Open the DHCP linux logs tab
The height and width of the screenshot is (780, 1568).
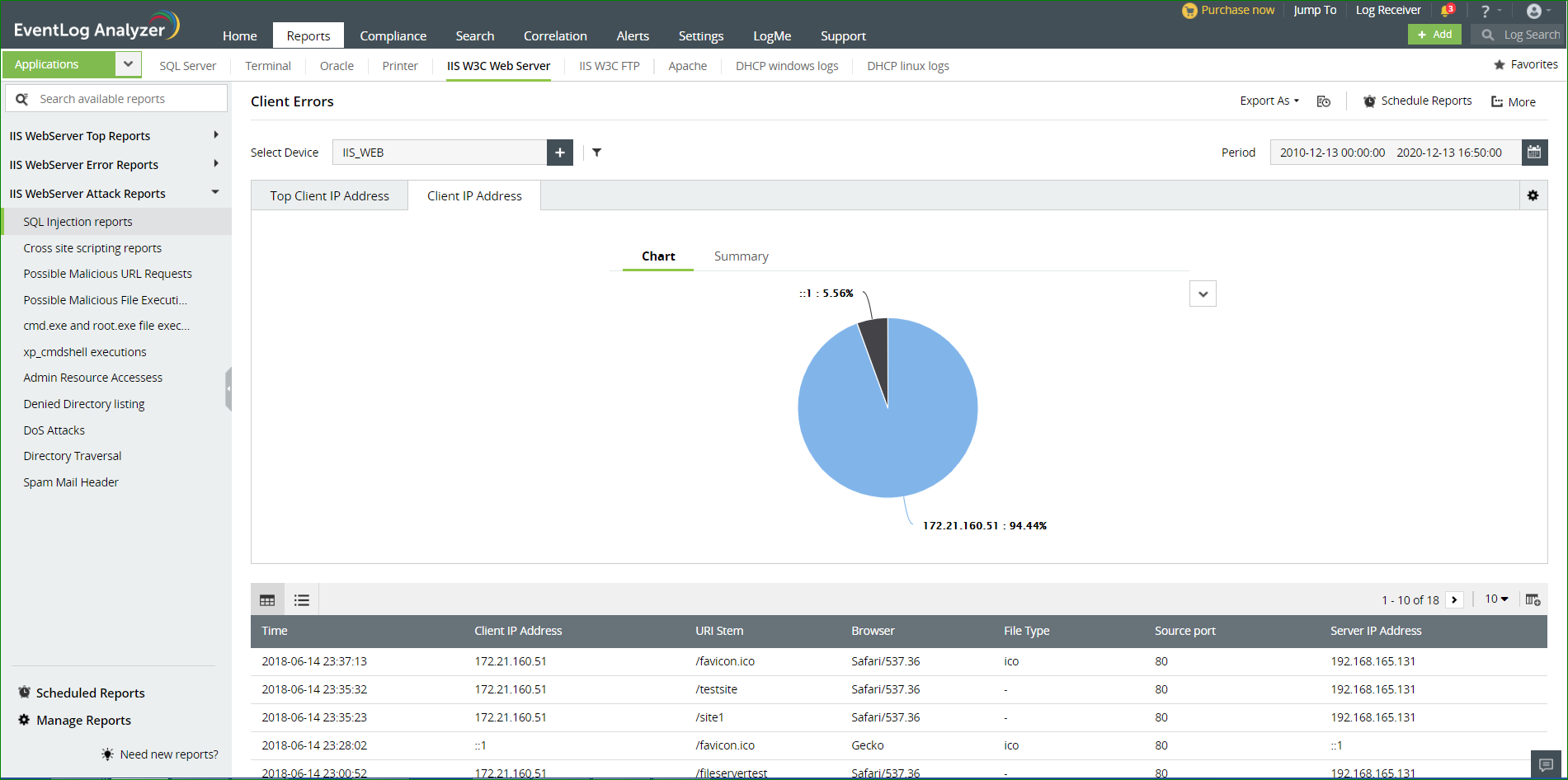click(908, 66)
